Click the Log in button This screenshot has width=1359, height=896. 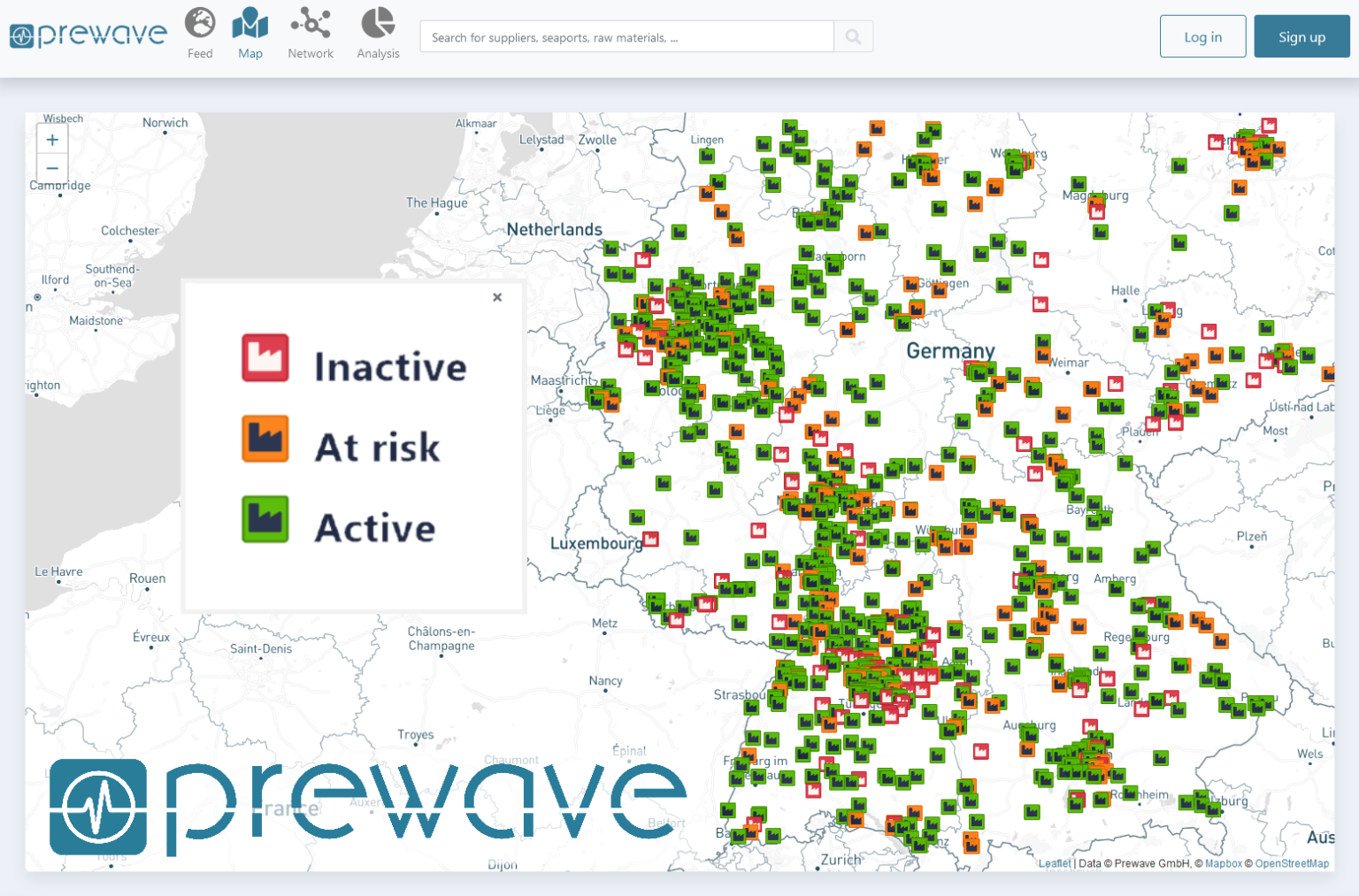pyautogui.click(x=1202, y=36)
